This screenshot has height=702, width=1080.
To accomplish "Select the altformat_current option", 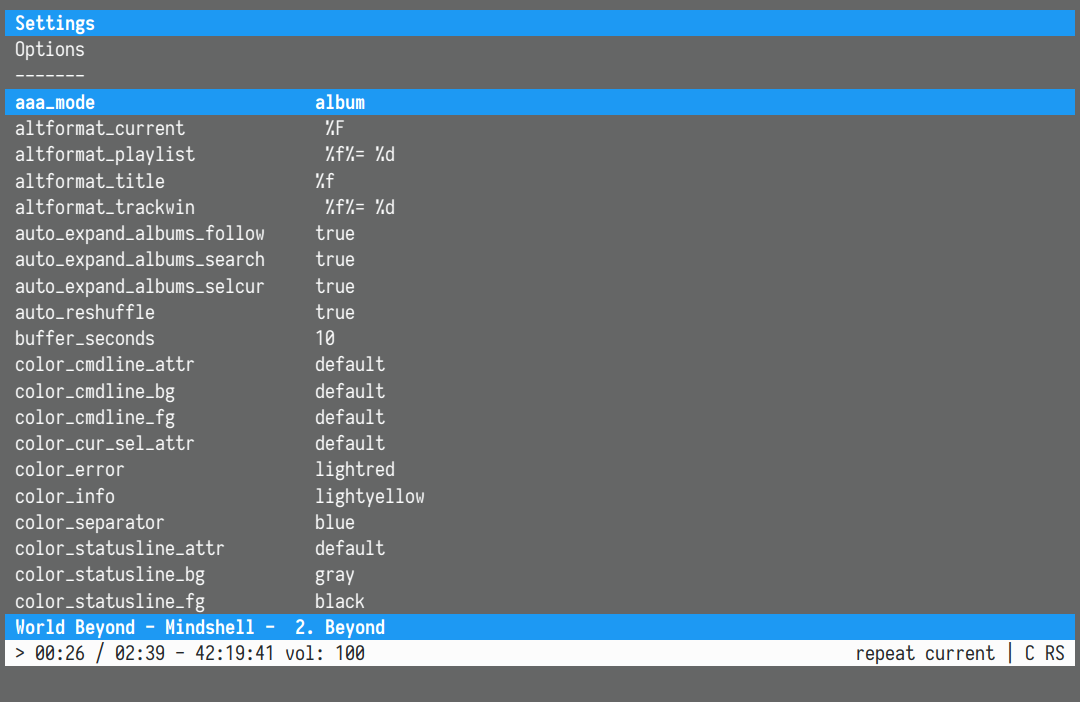I will tap(100, 128).
